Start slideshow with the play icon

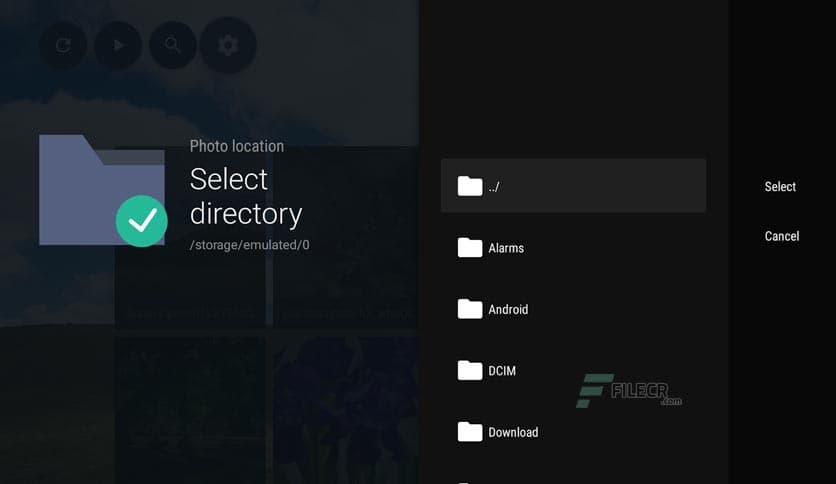[x=118, y=45]
